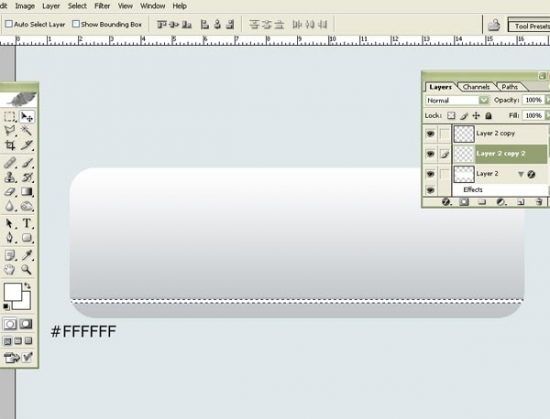
Task: Click the Tool Presets button
Action: click(x=529, y=26)
